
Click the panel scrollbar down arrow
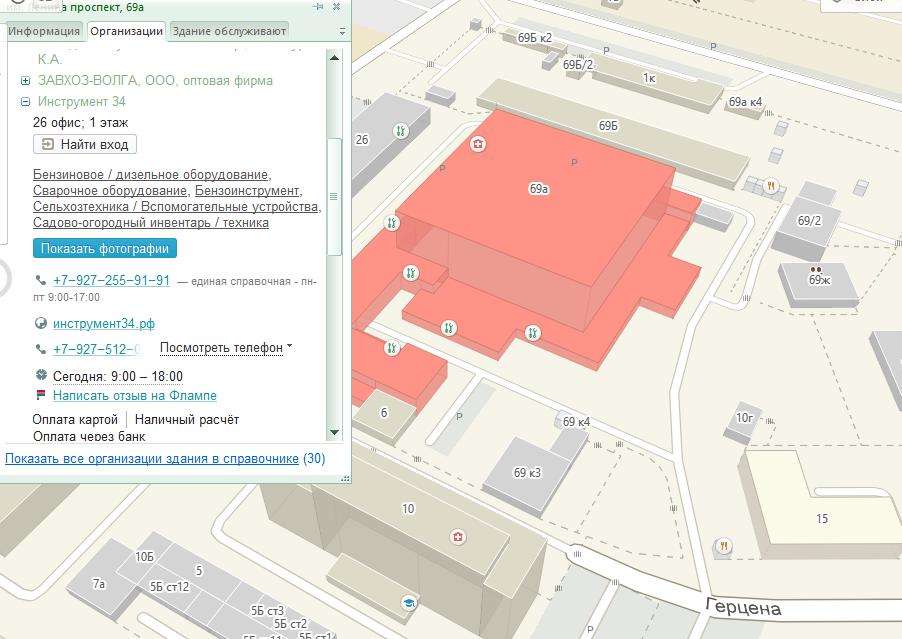[335, 433]
